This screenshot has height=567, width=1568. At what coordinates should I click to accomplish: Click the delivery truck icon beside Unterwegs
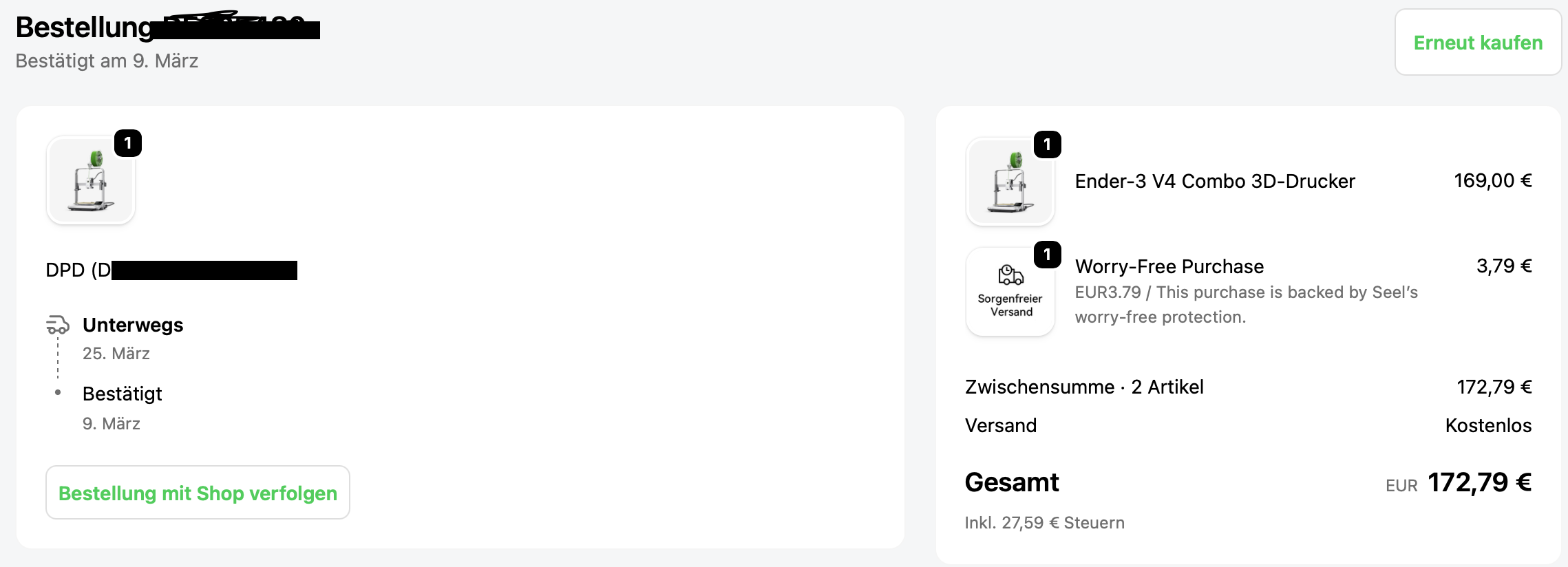click(x=58, y=325)
